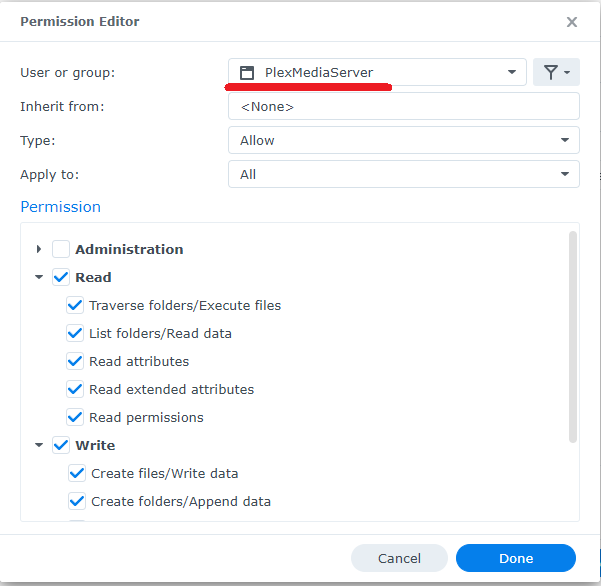The width and height of the screenshot is (601, 586).
Task: Uncheck Read attributes permission
Action: [x=75, y=361]
